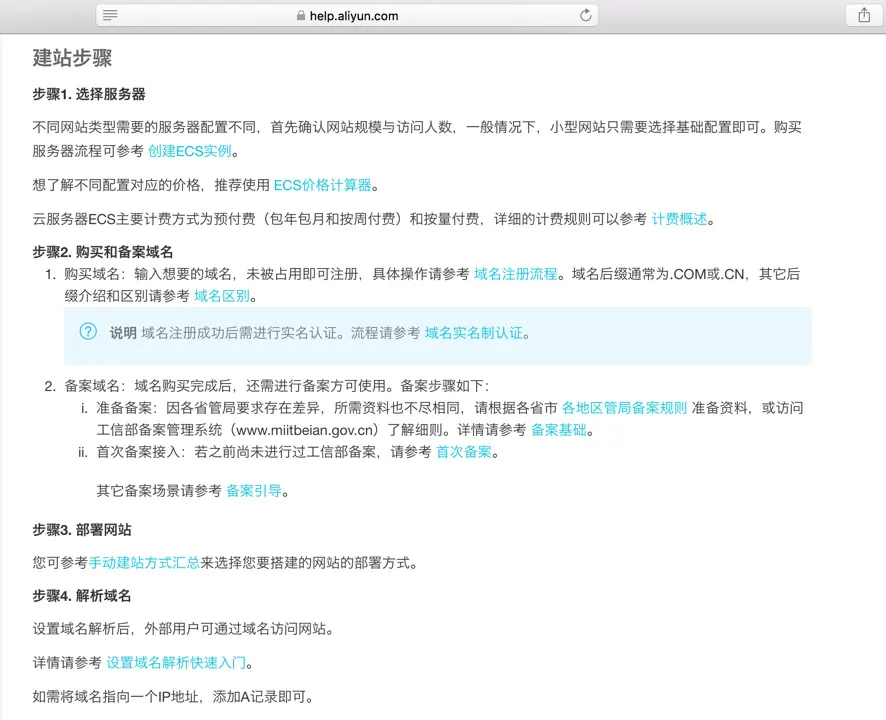Open the 各地区管局备案规则 link
Image resolution: width=886 pixels, height=720 pixels.
pyautogui.click(x=624, y=408)
